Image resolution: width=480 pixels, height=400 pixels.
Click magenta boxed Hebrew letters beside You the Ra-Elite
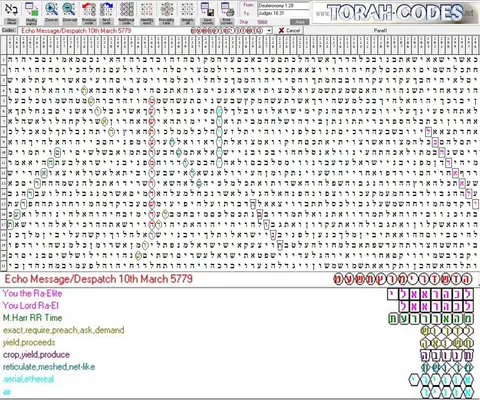(x=430, y=294)
